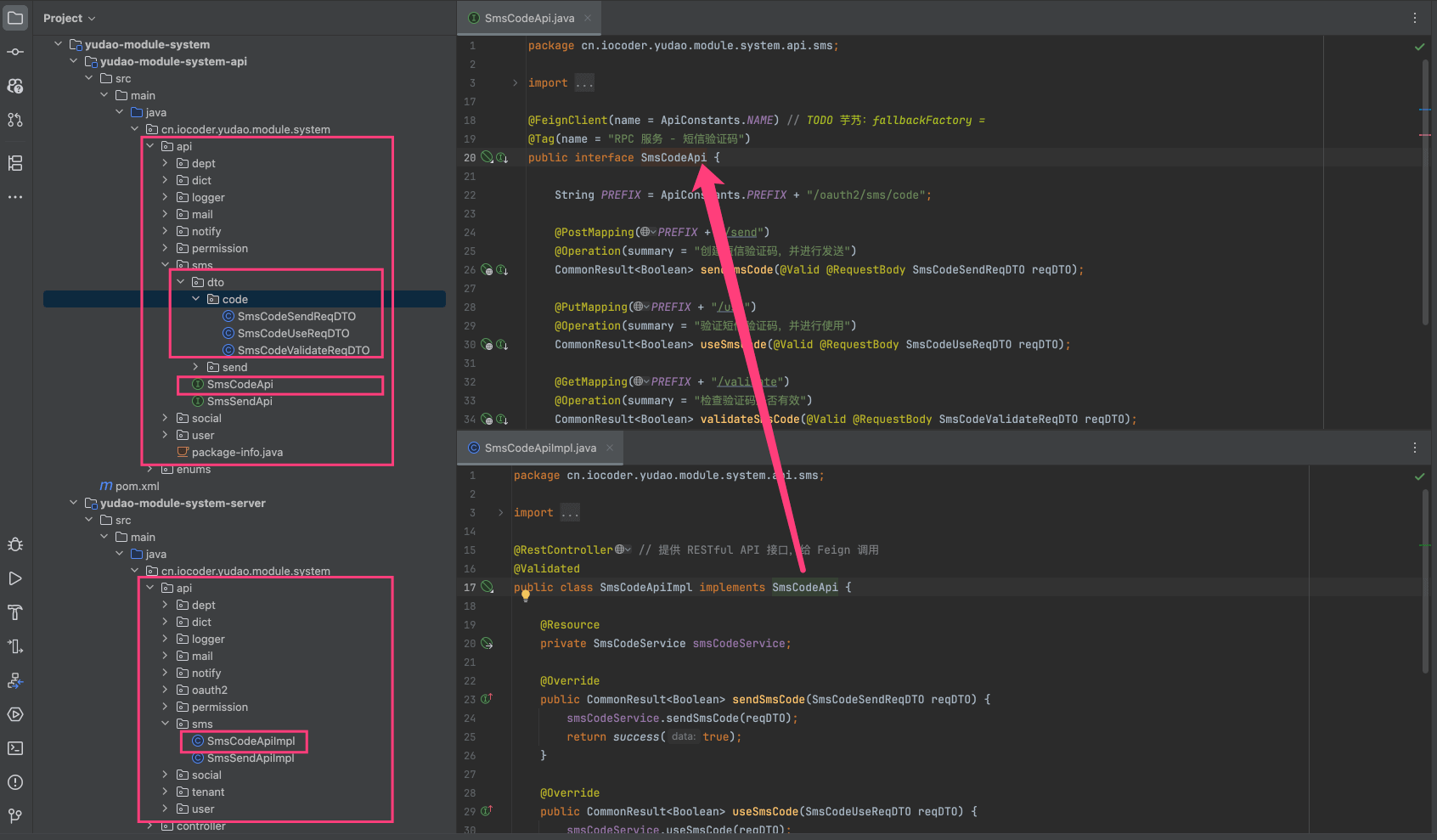Click the "/send" URL link in PostMapping
The height and width of the screenshot is (840, 1437).
742,232
